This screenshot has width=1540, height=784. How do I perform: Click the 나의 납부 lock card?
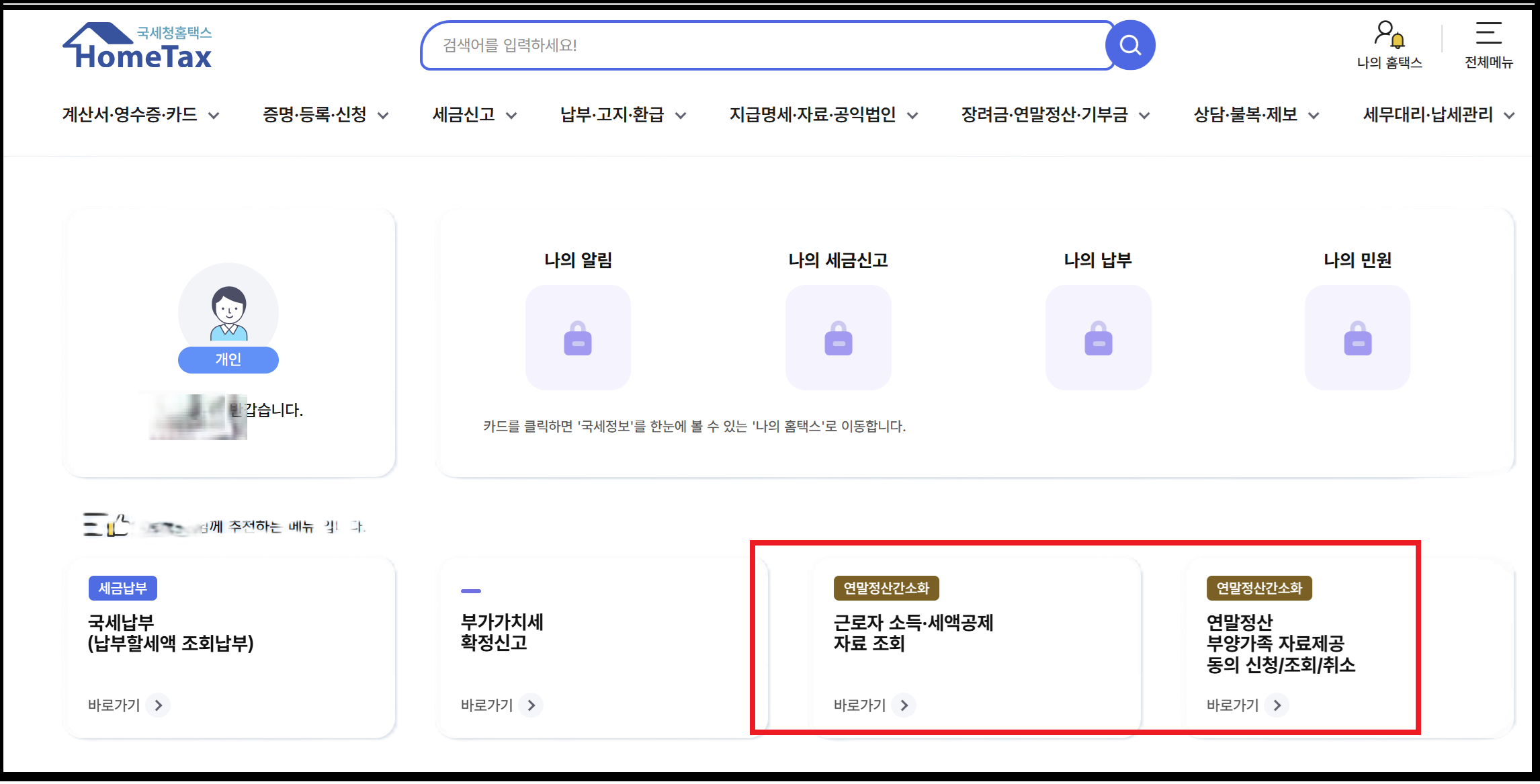click(x=1098, y=337)
